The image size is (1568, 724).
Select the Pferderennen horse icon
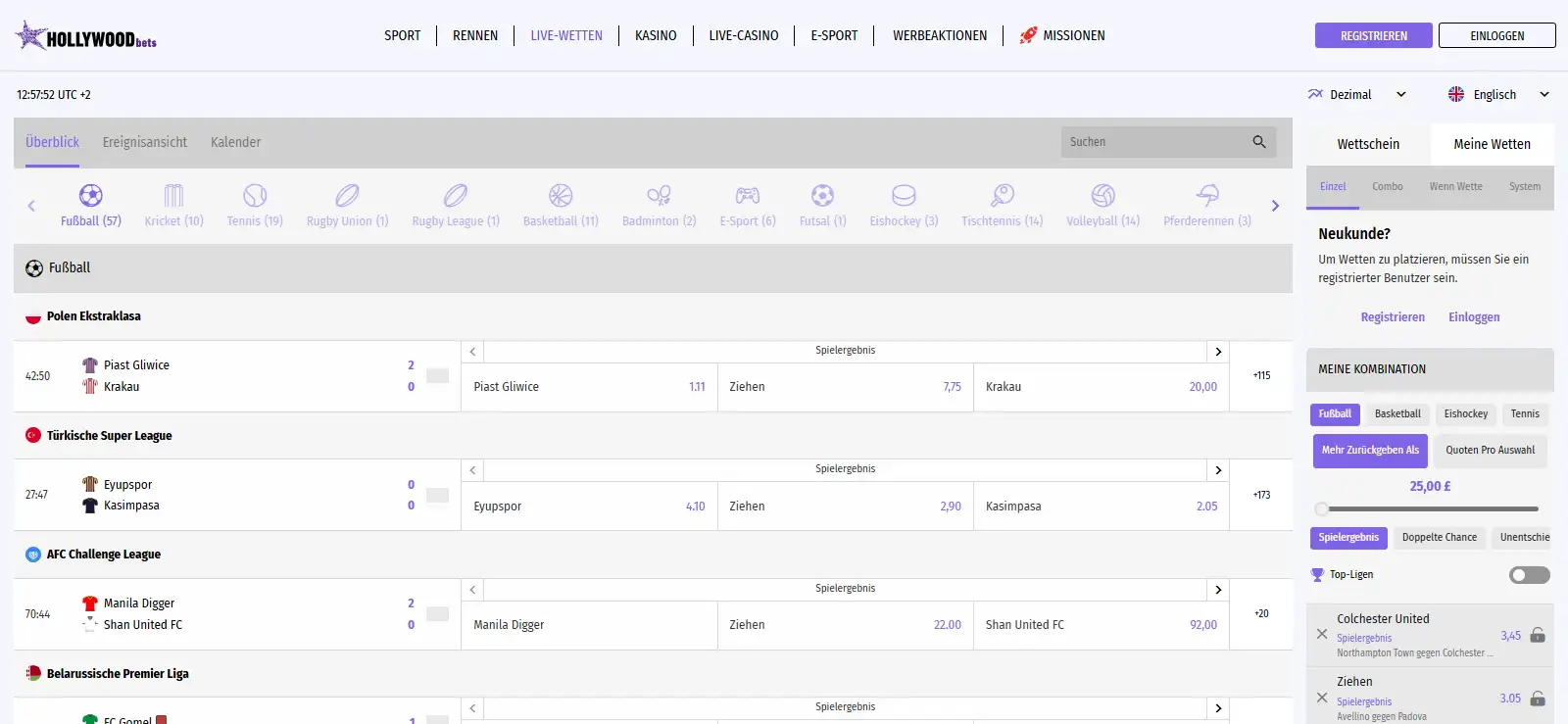pos(1207,195)
